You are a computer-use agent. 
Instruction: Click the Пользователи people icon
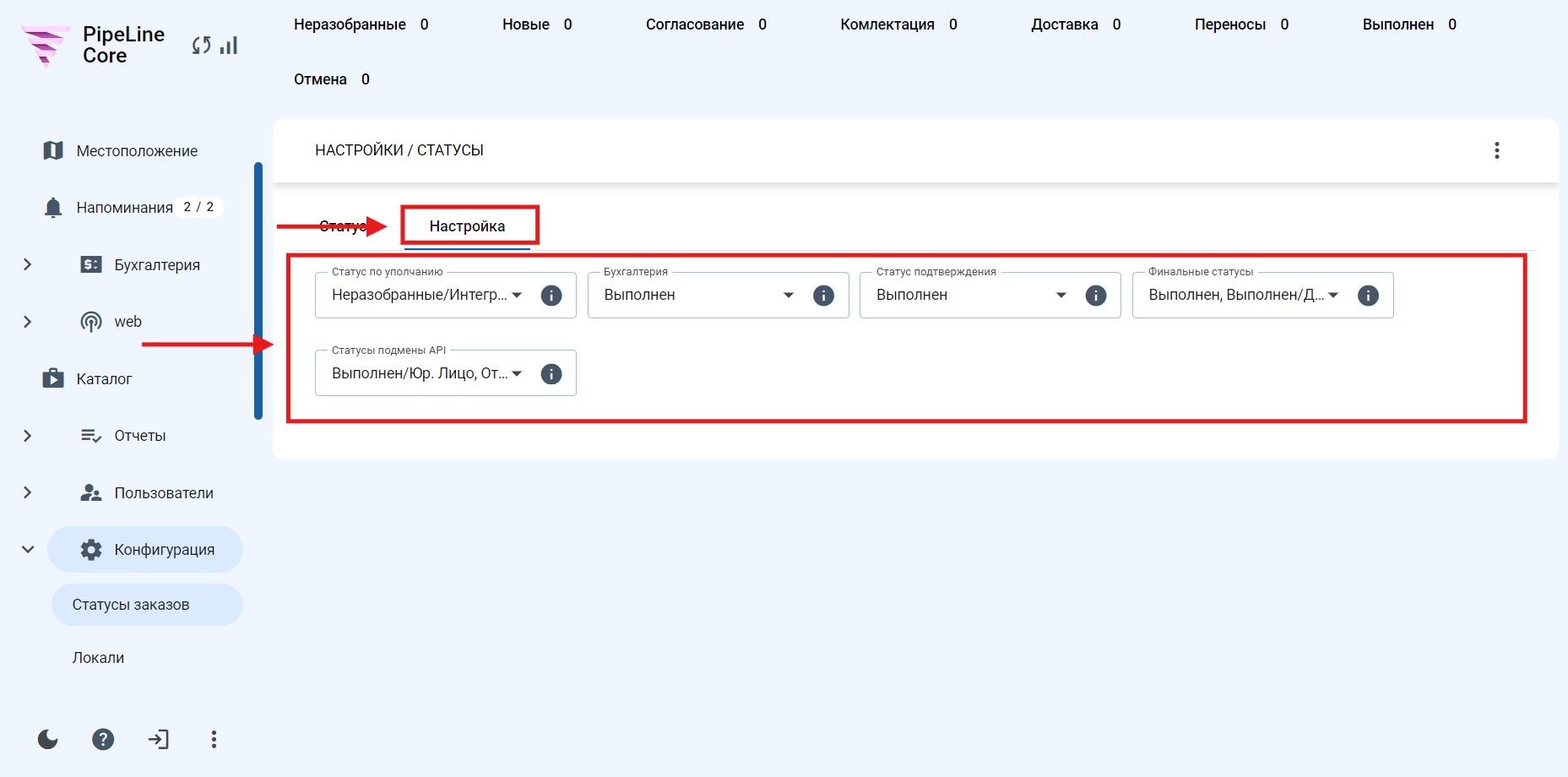(91, 492)
